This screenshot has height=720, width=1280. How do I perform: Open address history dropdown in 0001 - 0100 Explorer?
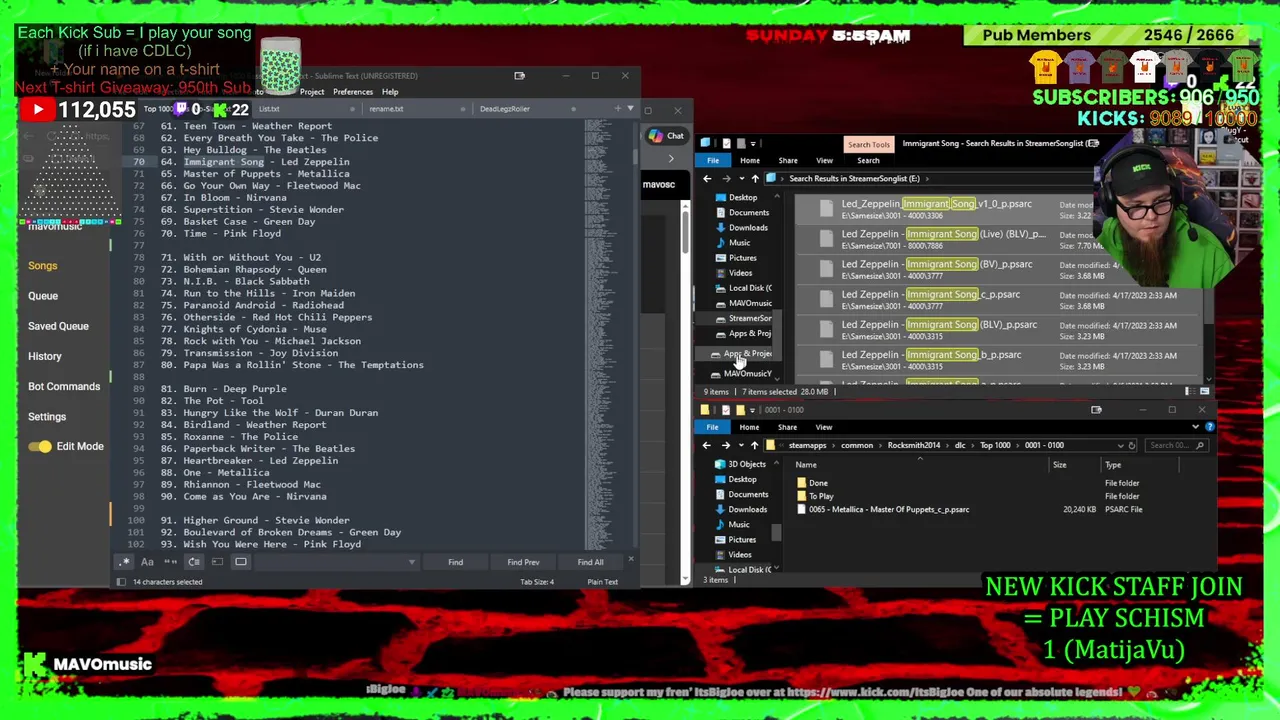point(1120,445)
